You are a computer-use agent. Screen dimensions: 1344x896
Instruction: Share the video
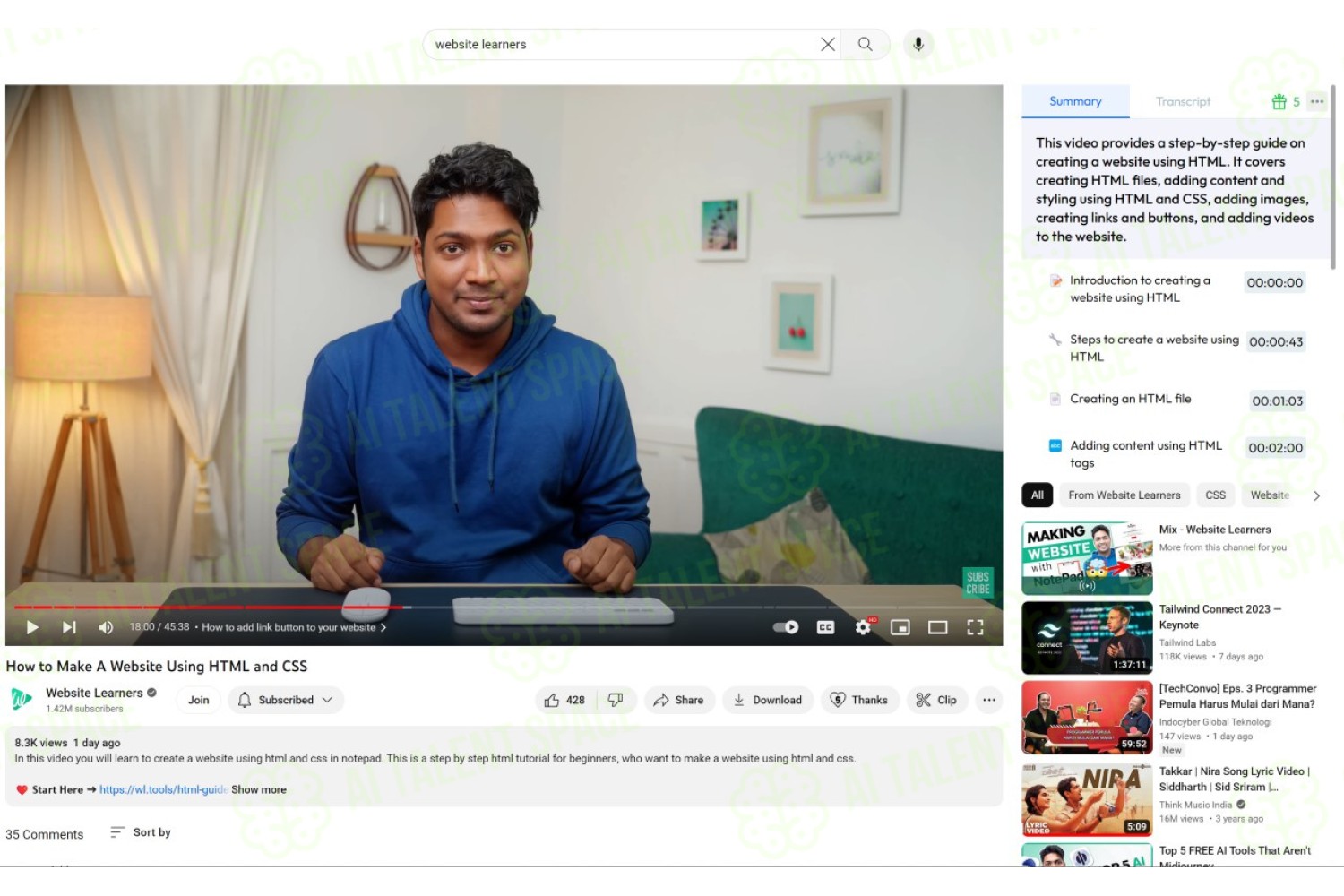click(679, 700)
